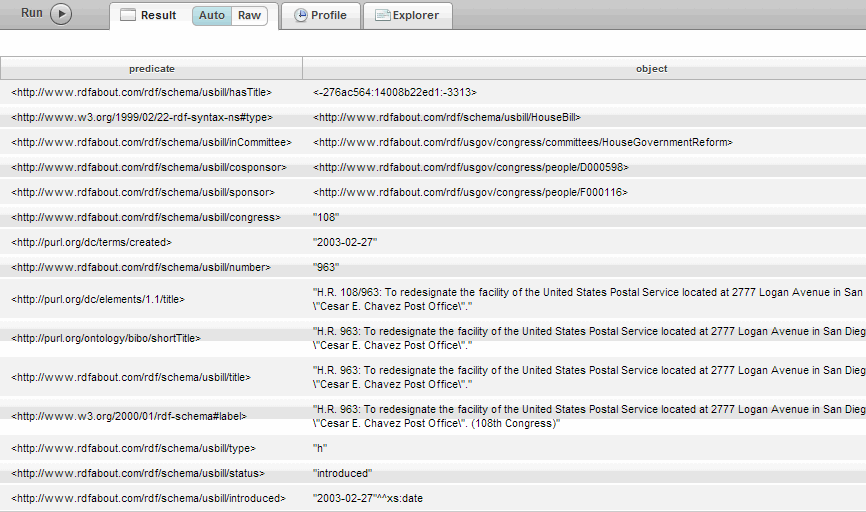Click the Run play button icon
Screen dimensions: 866x512
pyautogui.click(x=61, y=14)
